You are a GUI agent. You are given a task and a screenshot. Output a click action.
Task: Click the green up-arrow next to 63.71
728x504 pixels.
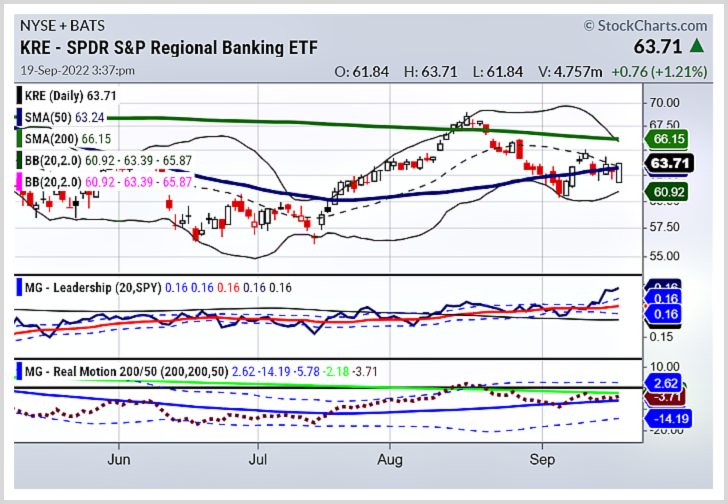click(697, 46)
